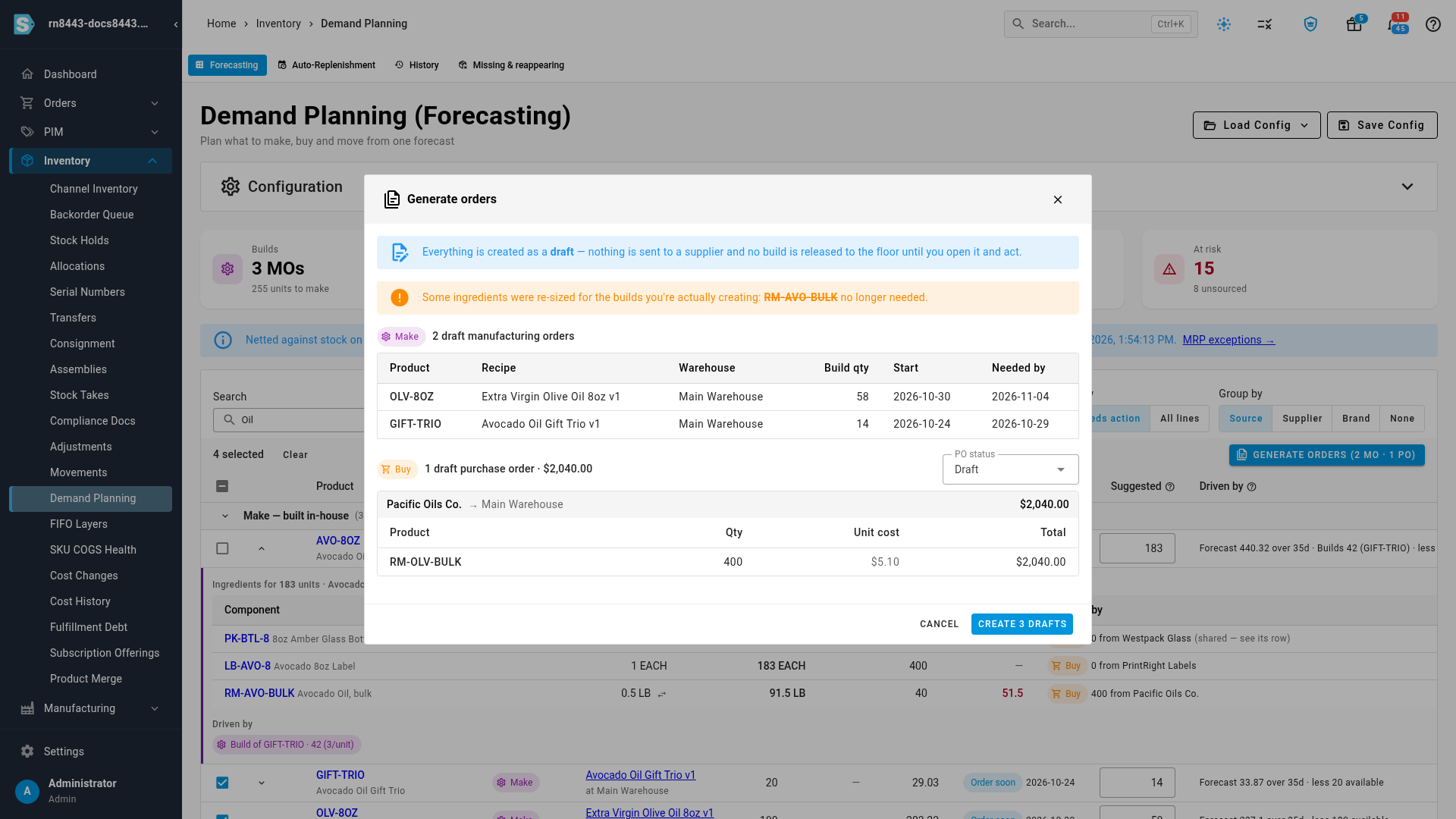
Task: Open the Missing & reappearing tab
Action: click(511, 65)
